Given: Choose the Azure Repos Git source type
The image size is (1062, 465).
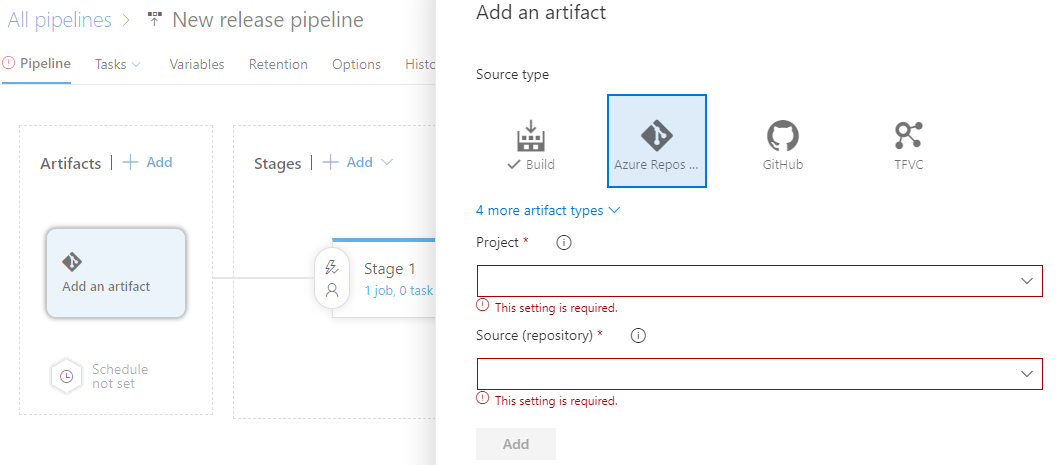Looking at the screenshot, I should point(656,141).
